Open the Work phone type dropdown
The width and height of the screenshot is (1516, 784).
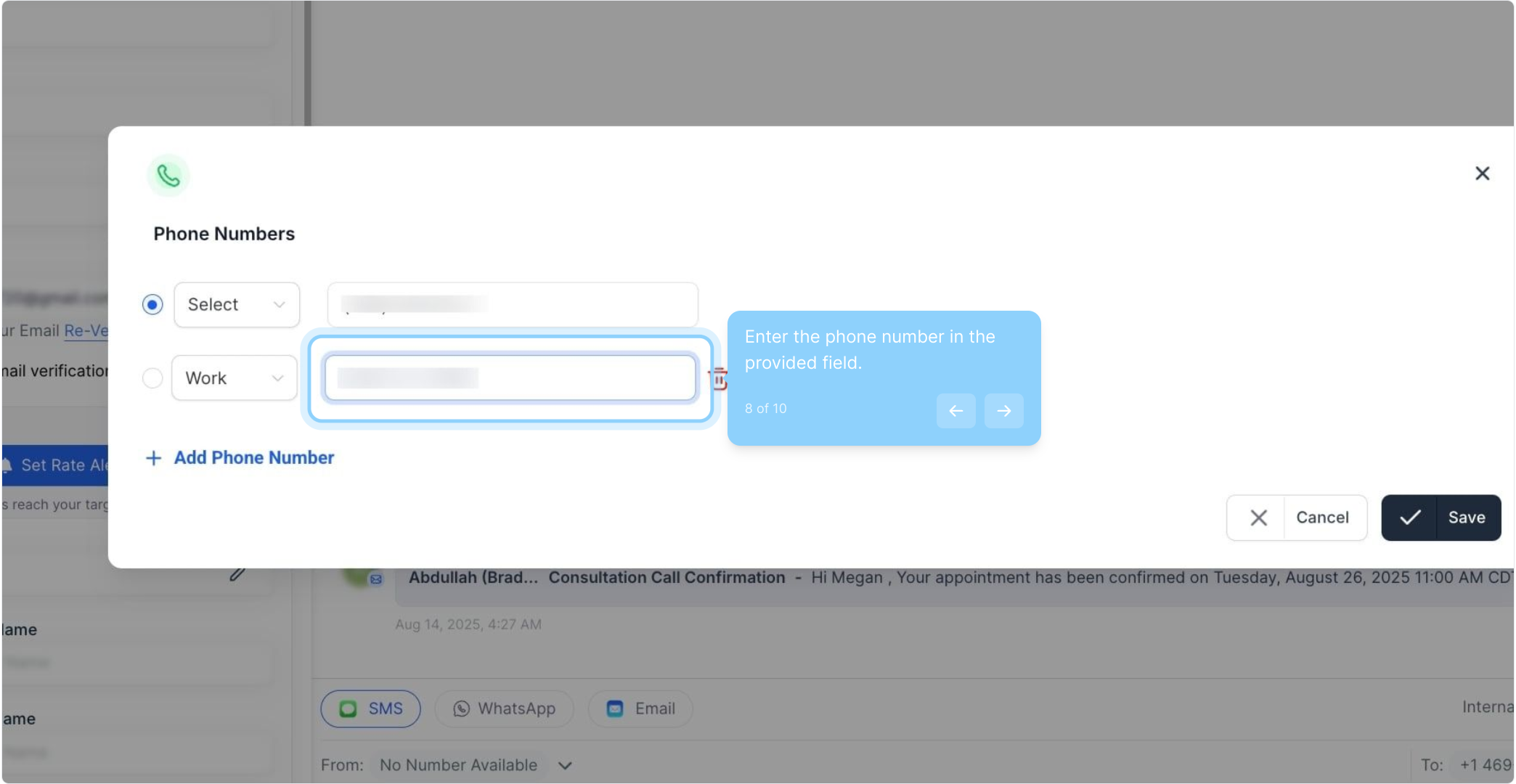point(234,378)
